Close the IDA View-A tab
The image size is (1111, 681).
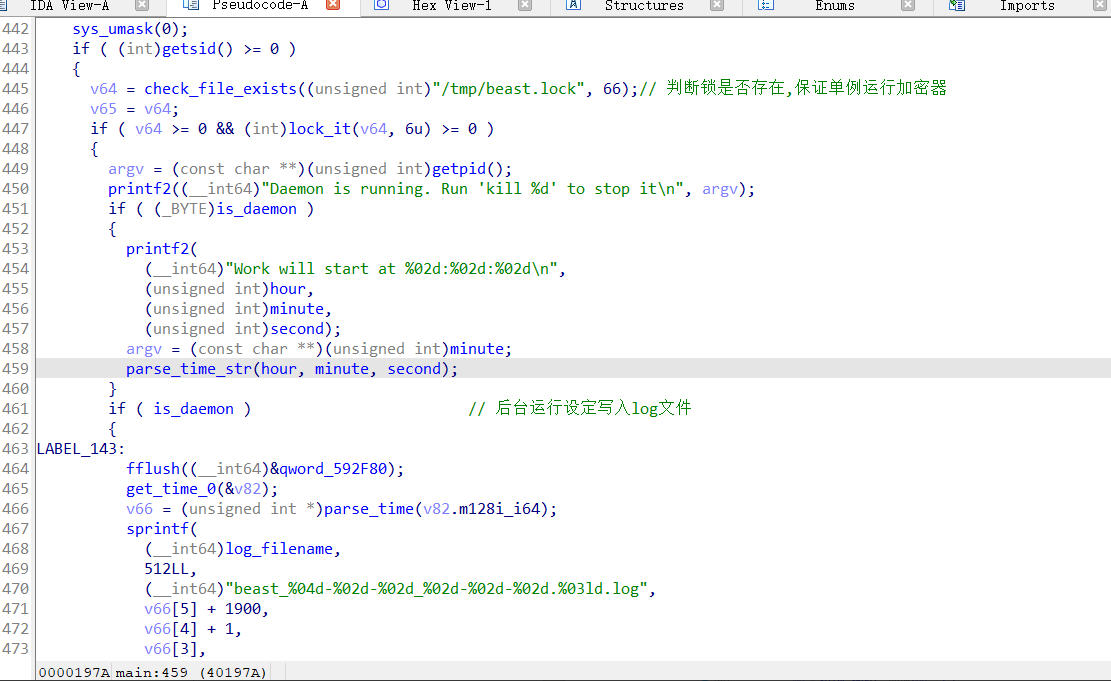(x=142, y=6)
